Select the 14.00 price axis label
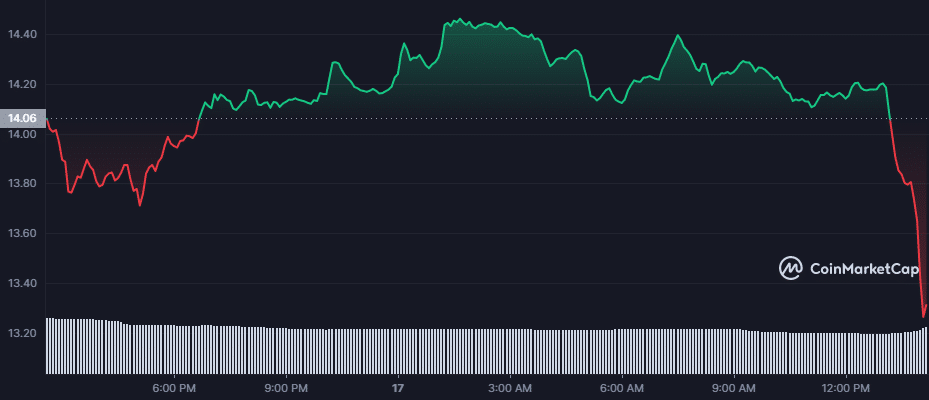929x400 pixels. pos(22,134)
